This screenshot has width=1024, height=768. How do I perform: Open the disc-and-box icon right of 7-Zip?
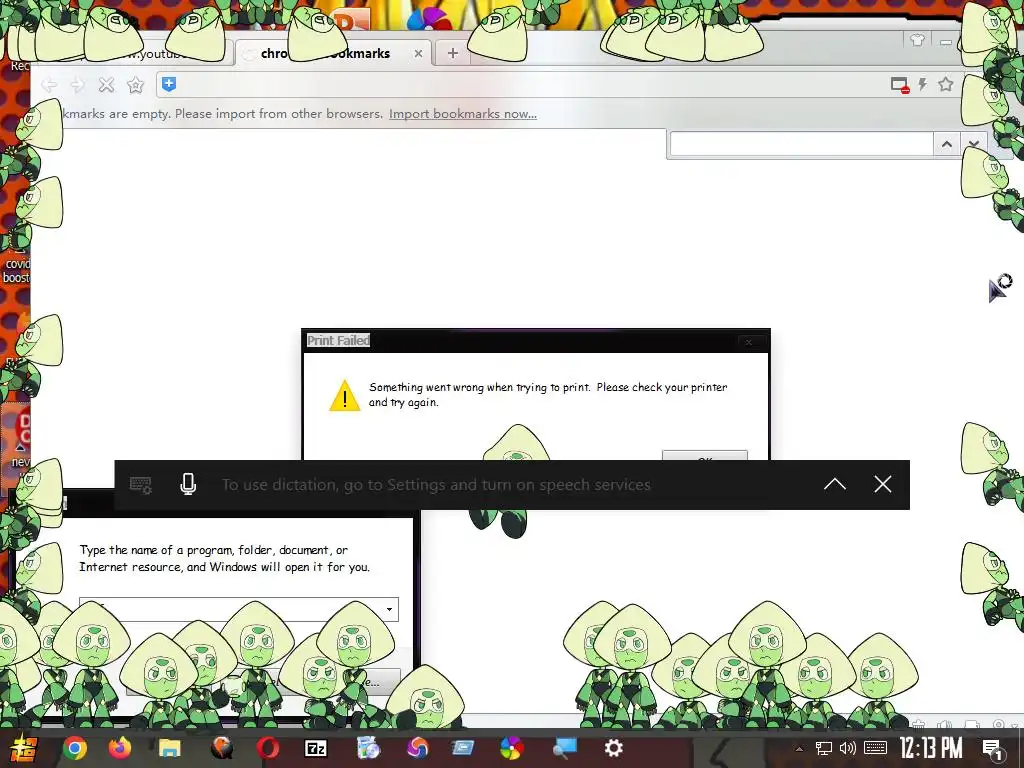point(368,748)
